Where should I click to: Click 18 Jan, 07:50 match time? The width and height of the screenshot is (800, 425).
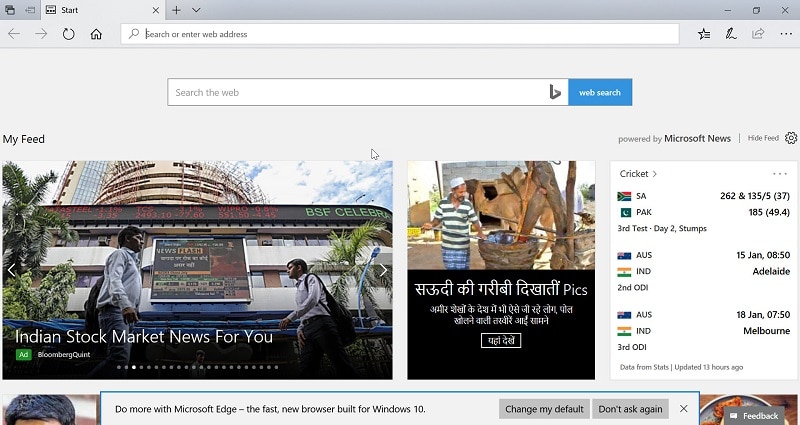click(x=763, y=315)
